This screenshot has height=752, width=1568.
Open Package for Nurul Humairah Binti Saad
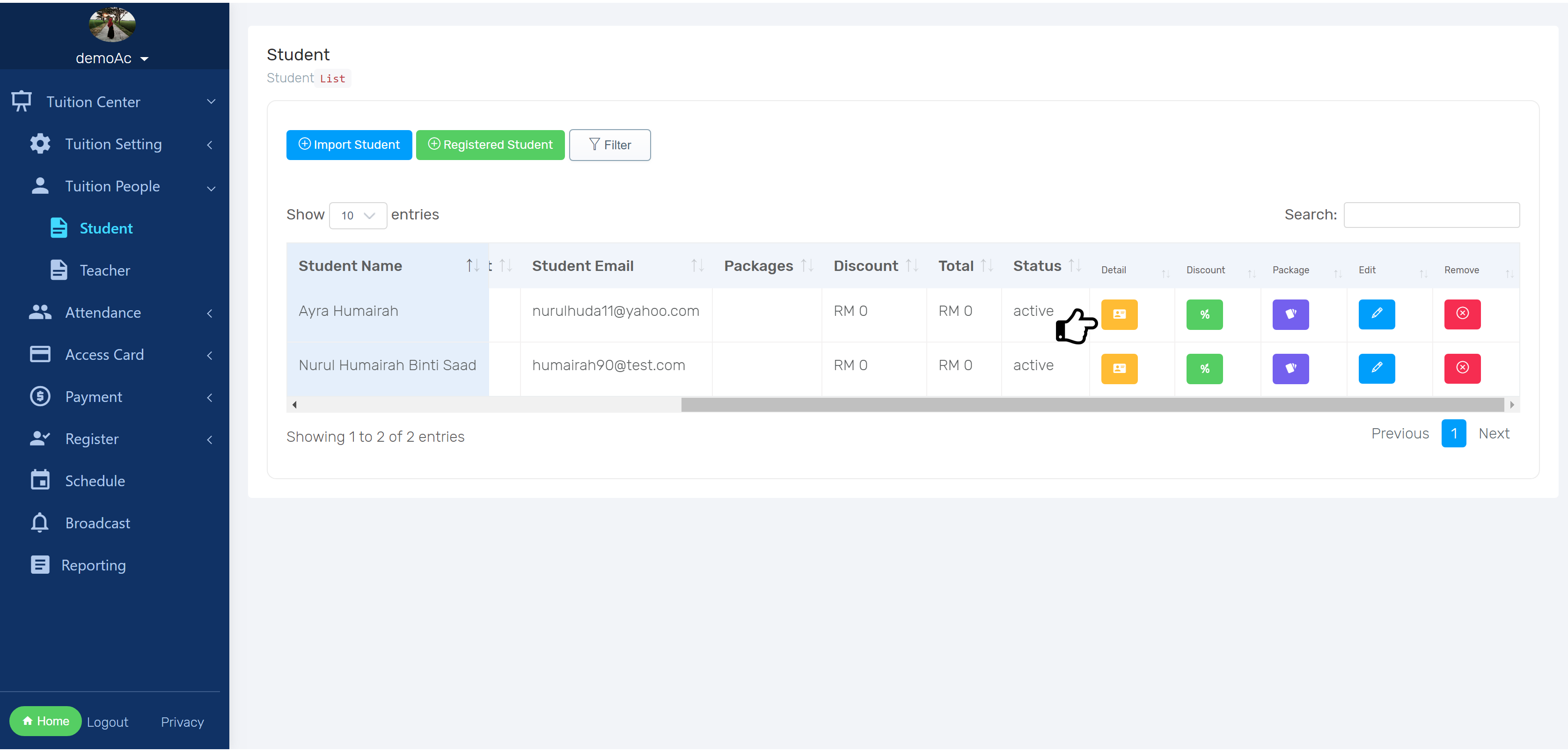point(1290,369)
